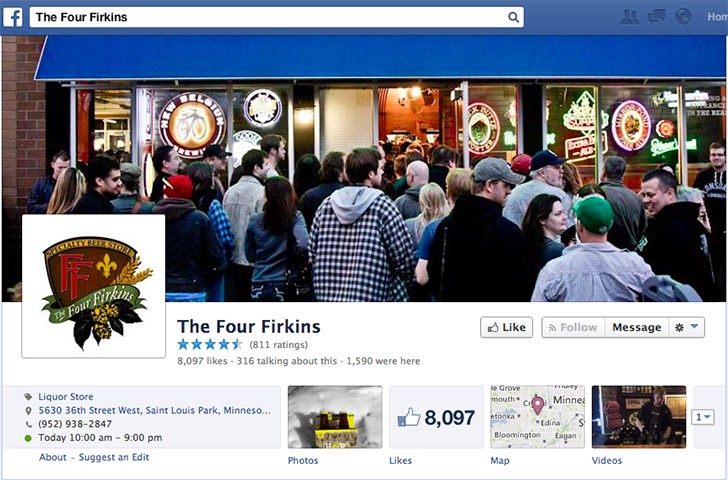
Task: Click the search field containing The Four Firkins
Action: click(277, 17)
